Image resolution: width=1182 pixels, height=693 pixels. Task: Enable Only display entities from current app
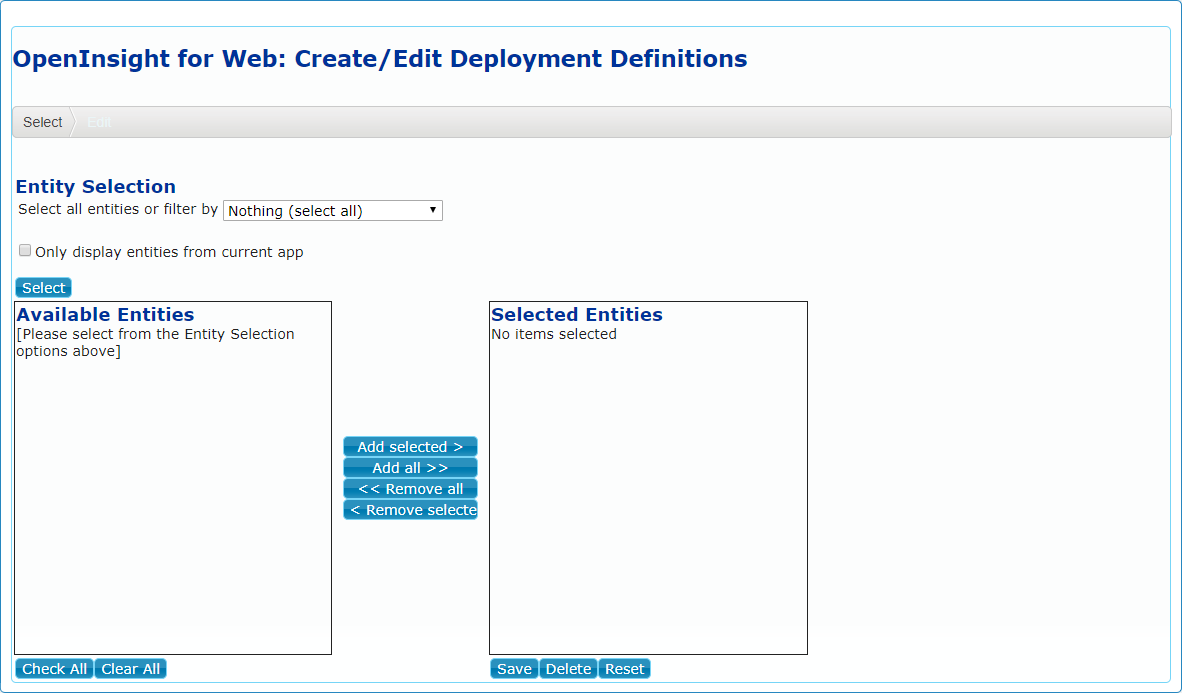25,250
